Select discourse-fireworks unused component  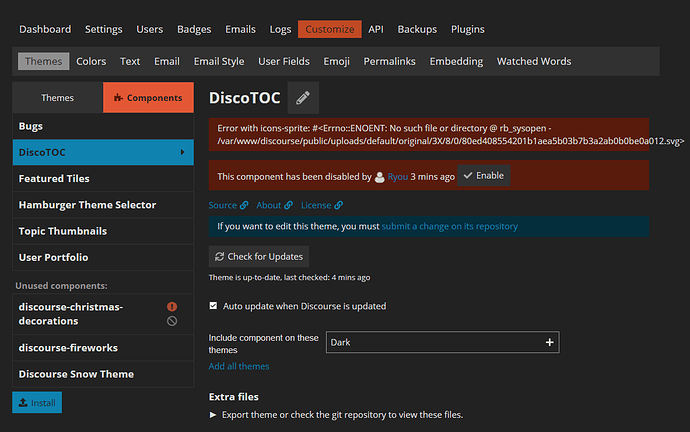tap(103, 348)
